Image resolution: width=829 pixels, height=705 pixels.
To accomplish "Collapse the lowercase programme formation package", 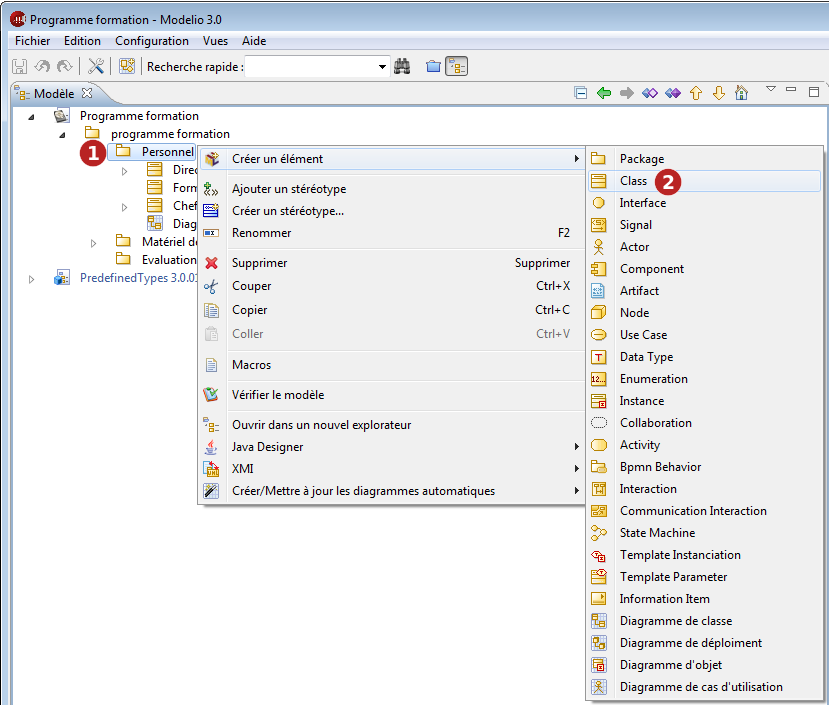I will pos(62,135).
